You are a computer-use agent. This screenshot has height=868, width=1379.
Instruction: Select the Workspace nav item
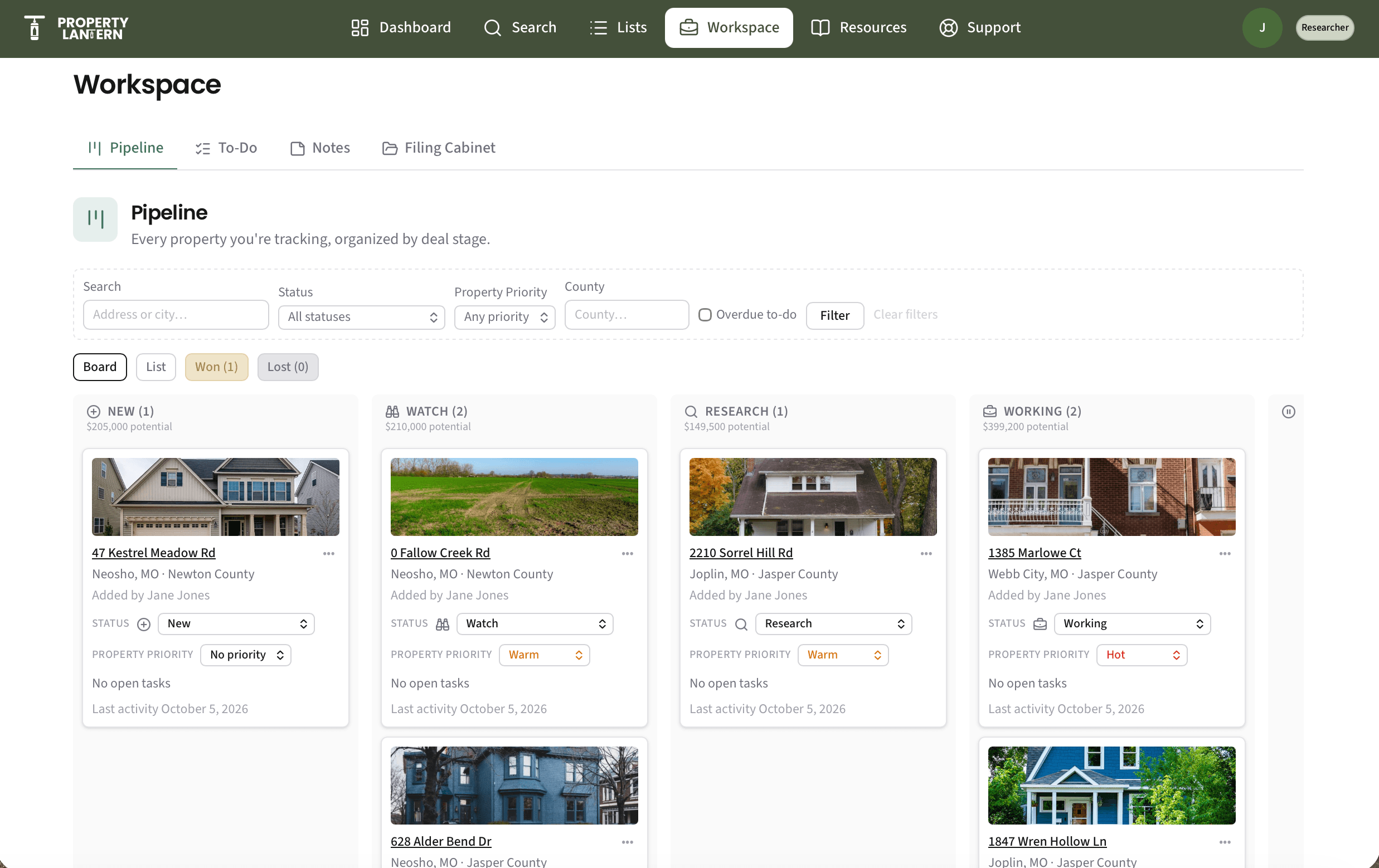pos(729,27)
